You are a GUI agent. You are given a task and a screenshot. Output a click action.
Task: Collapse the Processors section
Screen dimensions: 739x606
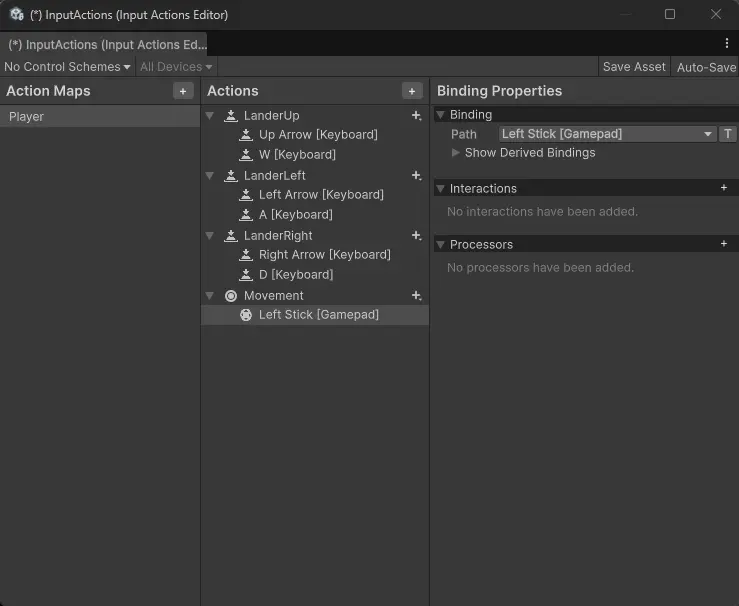tap(441, 245)
